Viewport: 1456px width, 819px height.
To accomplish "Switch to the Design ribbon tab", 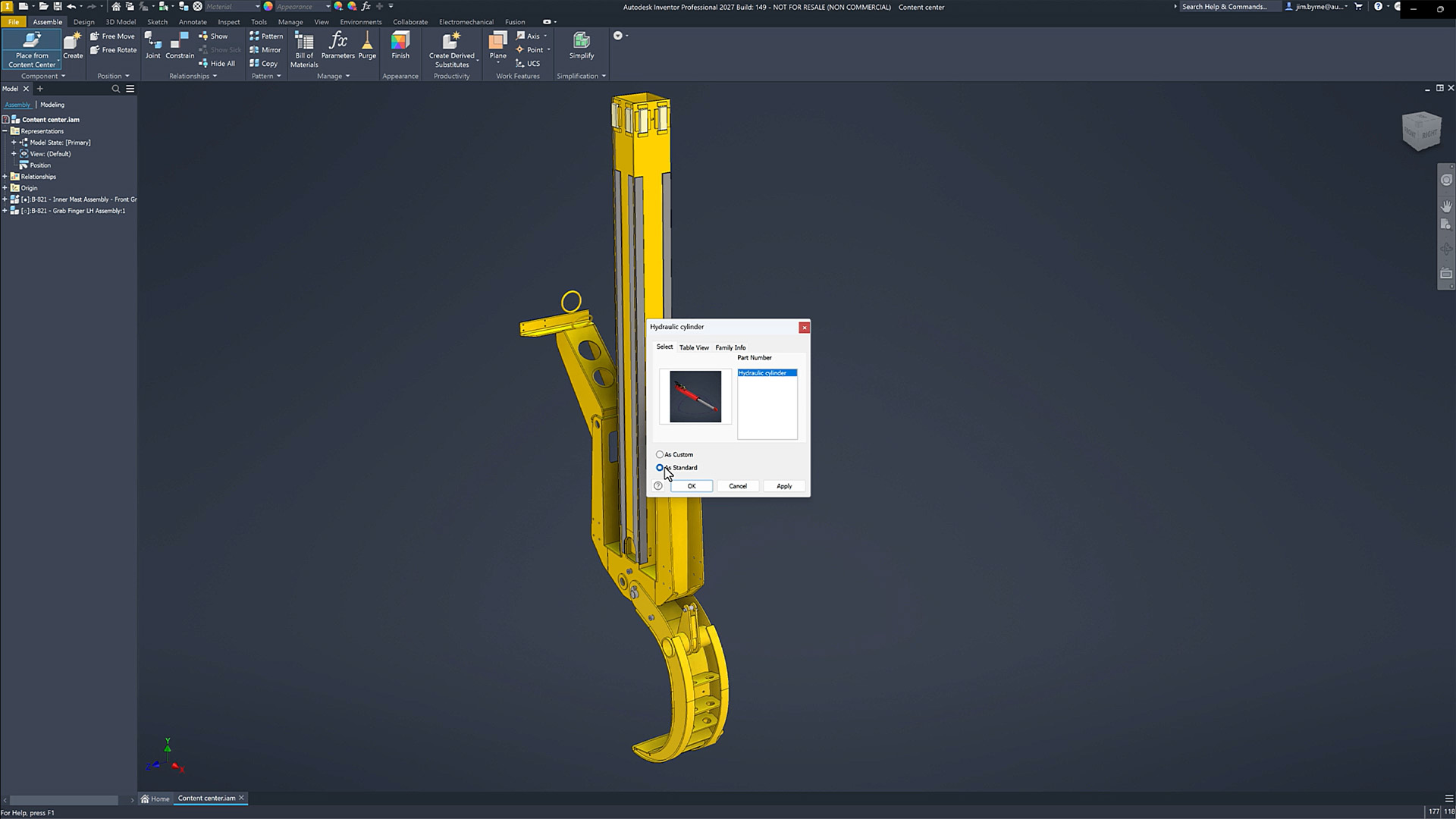I will [84, 22].
